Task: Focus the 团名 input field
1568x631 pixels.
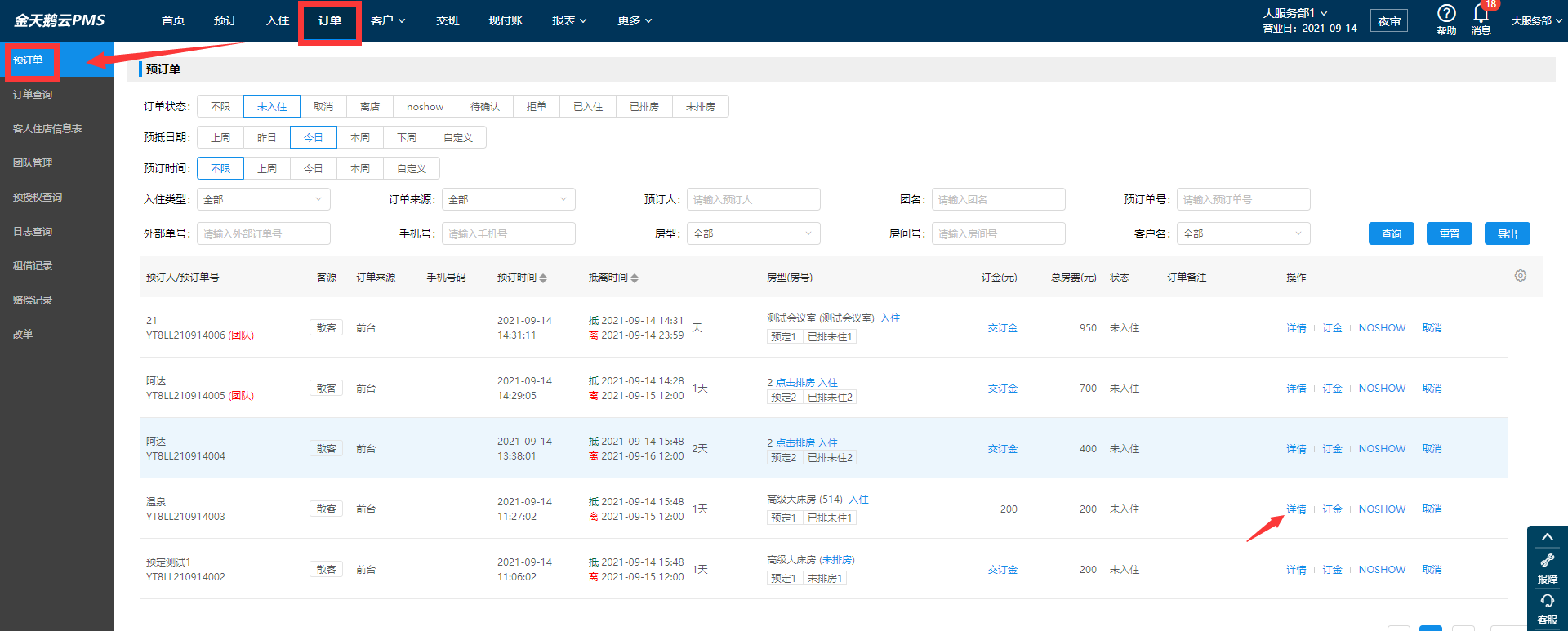Action: click(x=999, y=199)
